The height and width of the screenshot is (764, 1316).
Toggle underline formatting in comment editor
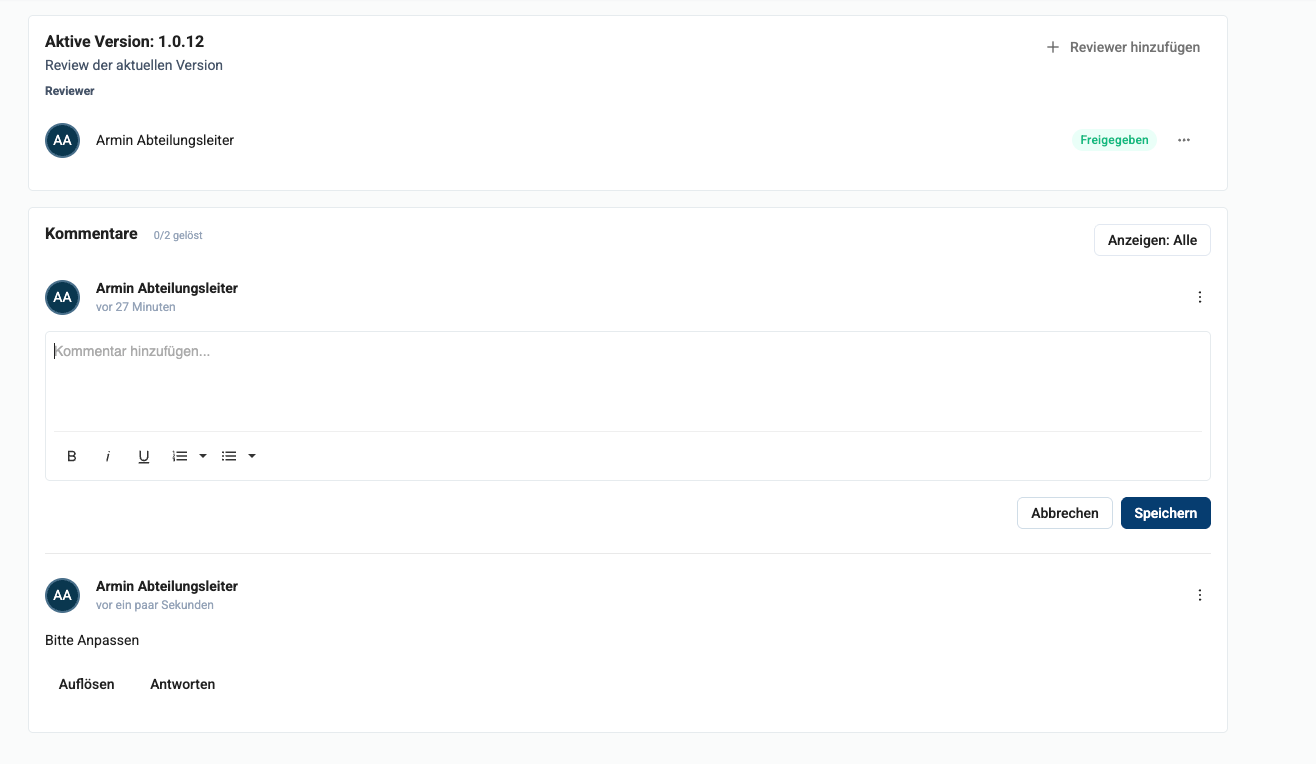[x=144, y=456]
